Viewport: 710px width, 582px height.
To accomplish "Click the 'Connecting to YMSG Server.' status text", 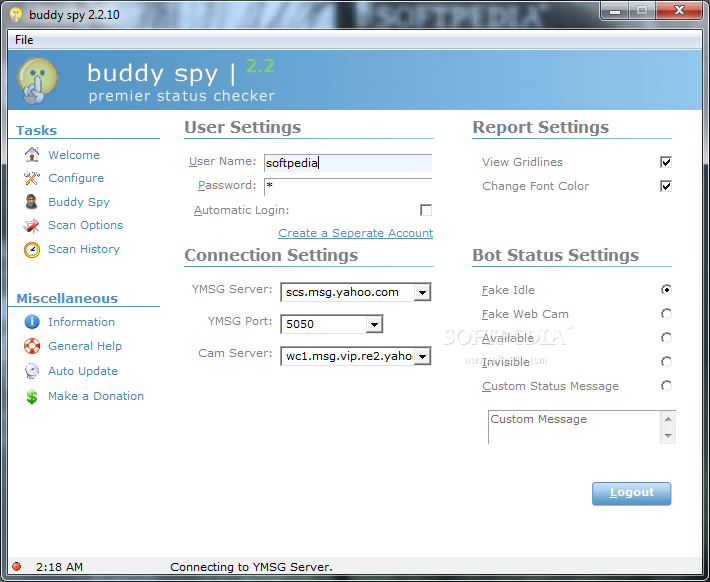I will pos(251,567).
